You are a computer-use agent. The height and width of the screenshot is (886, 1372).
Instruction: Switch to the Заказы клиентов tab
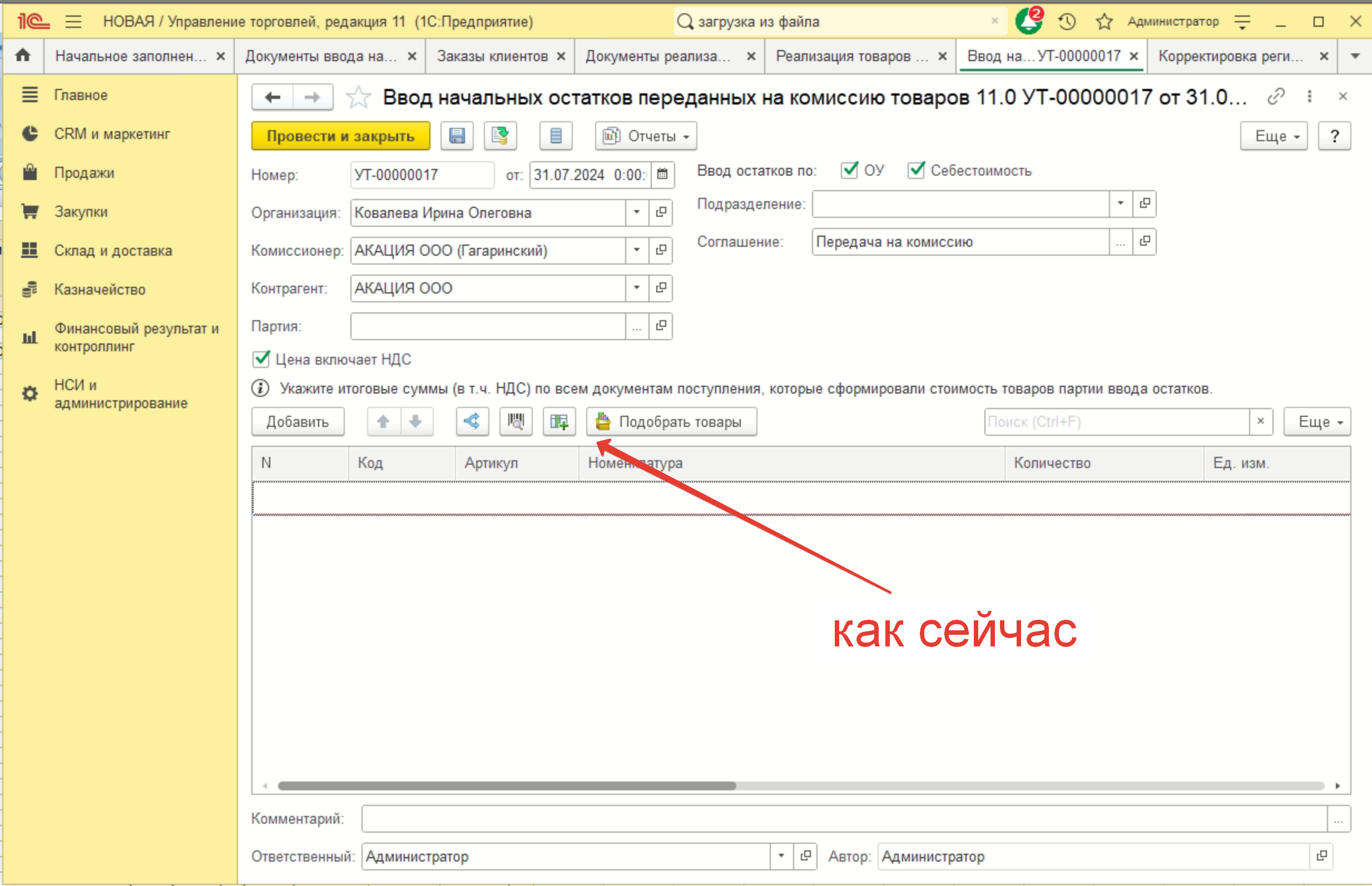click(x=492, y=56)
